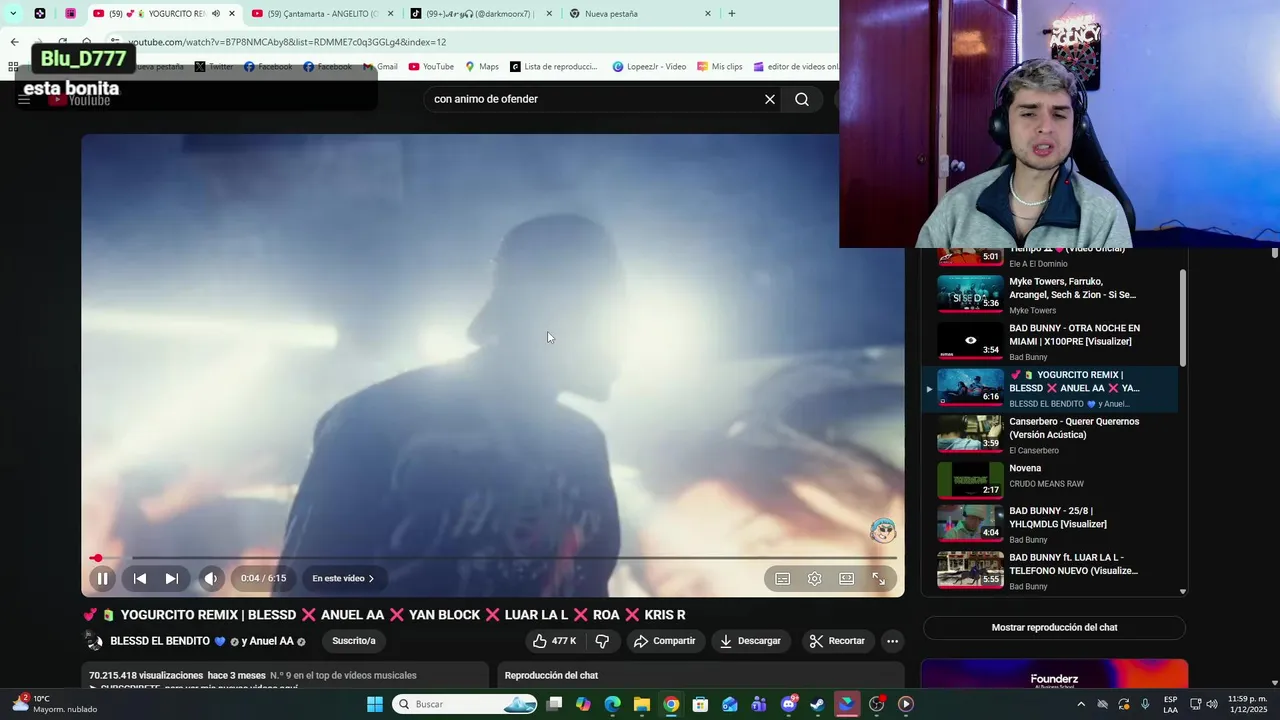
Task: Skip to the previous video in the player
Action: (140, 578)
